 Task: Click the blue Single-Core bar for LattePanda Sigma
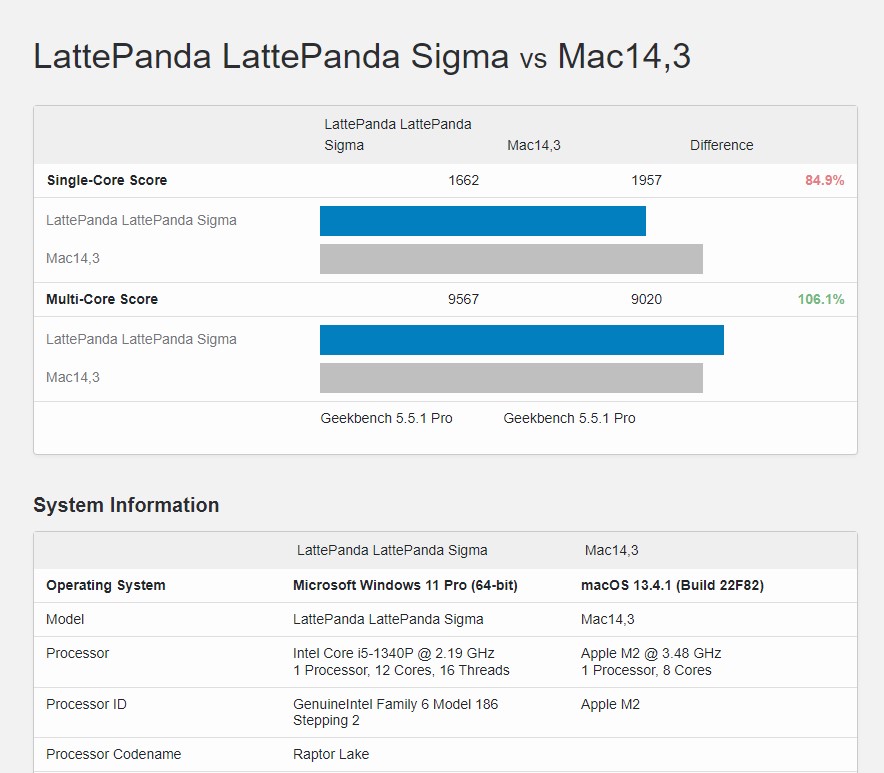(482, 221)
